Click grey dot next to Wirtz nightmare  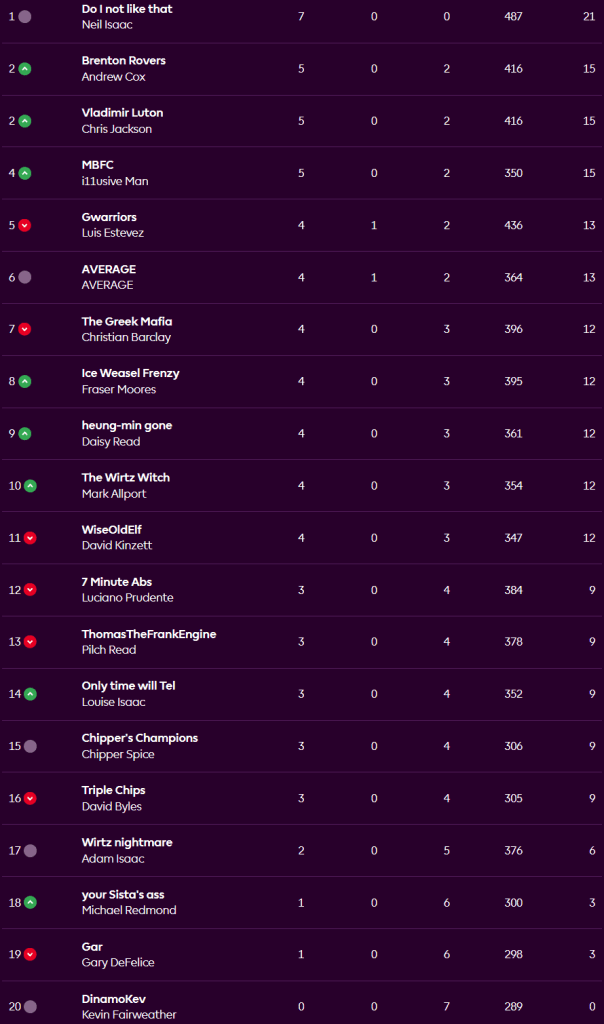pyautogui.click(x=30, y=850)
